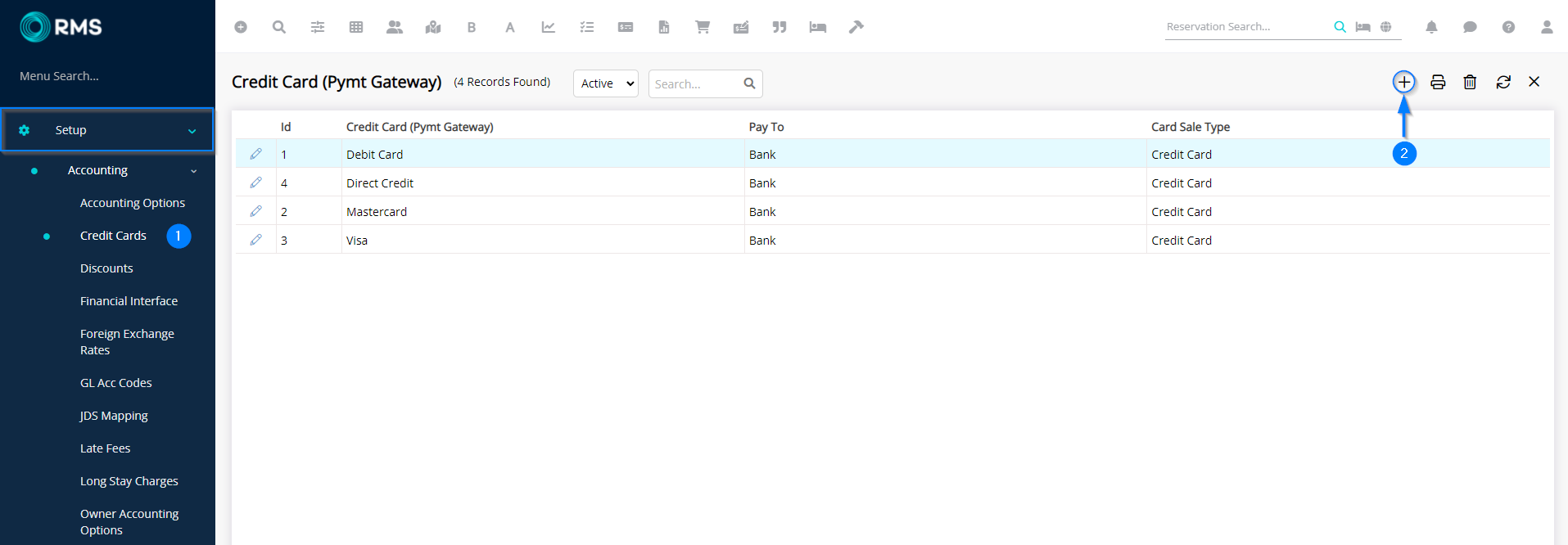Click the edit pencil for Debit Card

(255, 154)
